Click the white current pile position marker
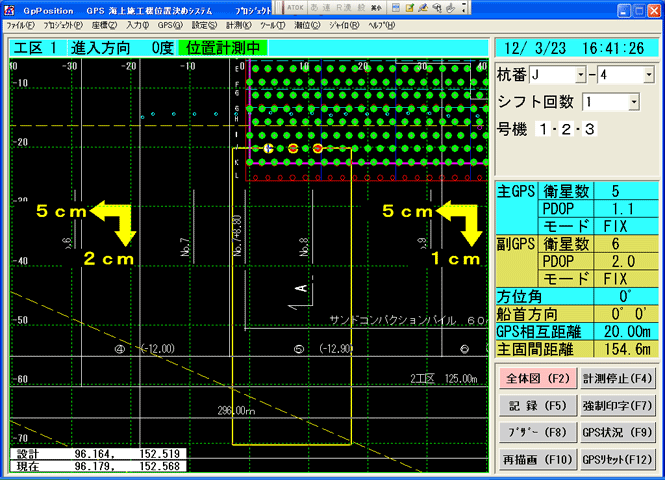This screenshot has width=665, height=480. click(269, 148)
